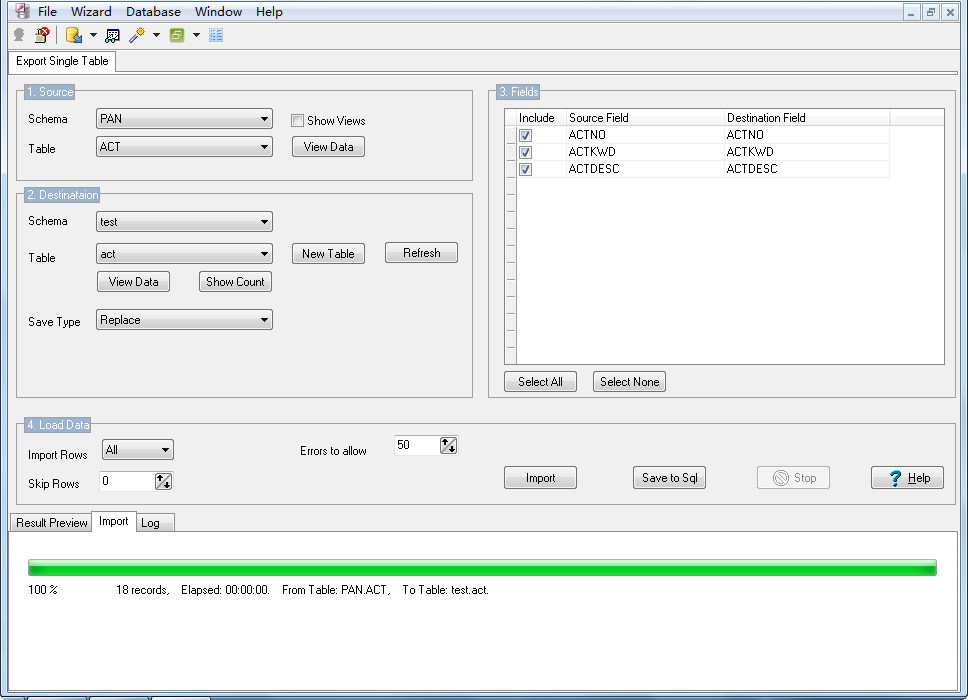Click the New Table button
This screenshot has height=700, width=968.
point(328,254)
